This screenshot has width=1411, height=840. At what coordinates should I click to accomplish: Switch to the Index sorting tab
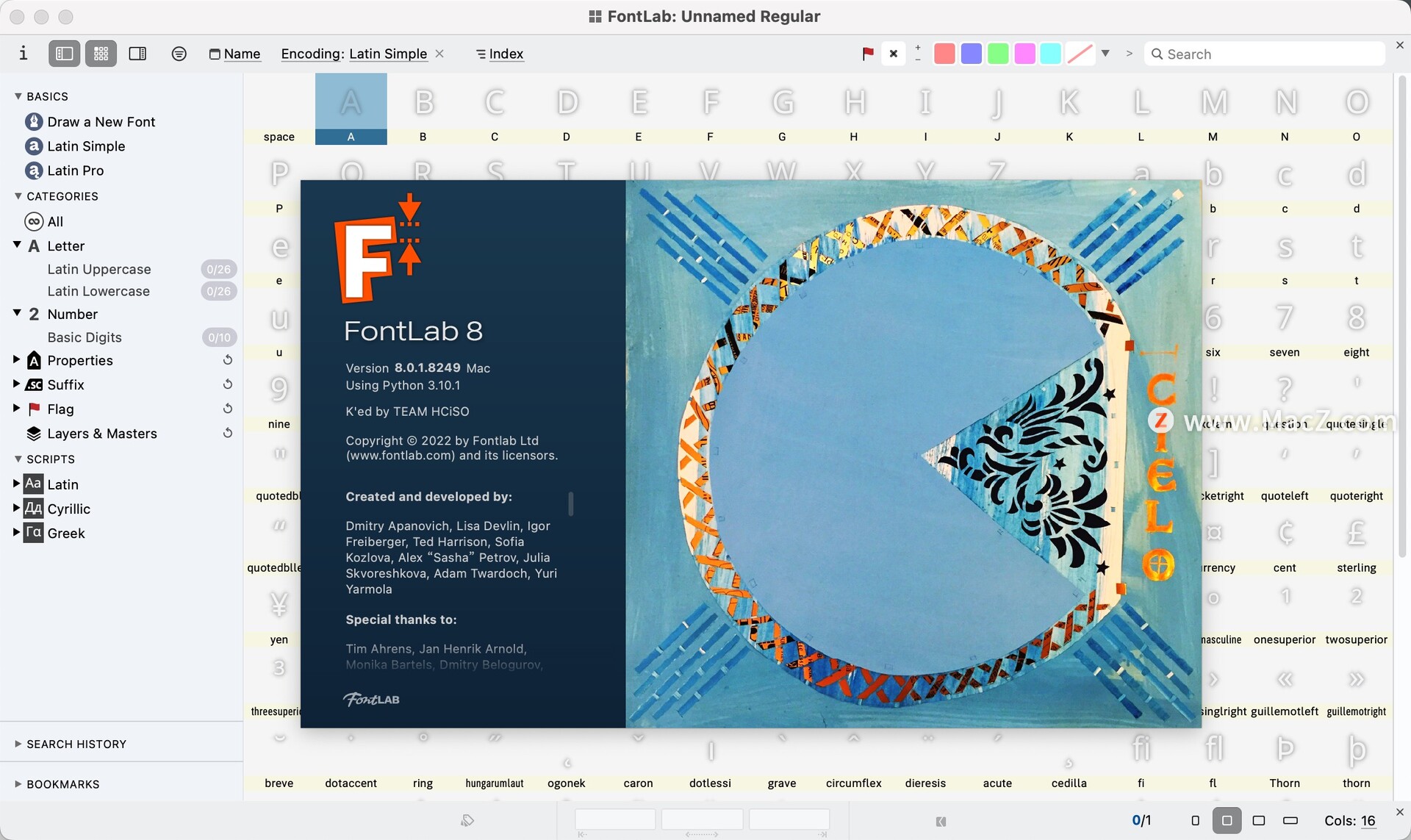pos(499,53)
